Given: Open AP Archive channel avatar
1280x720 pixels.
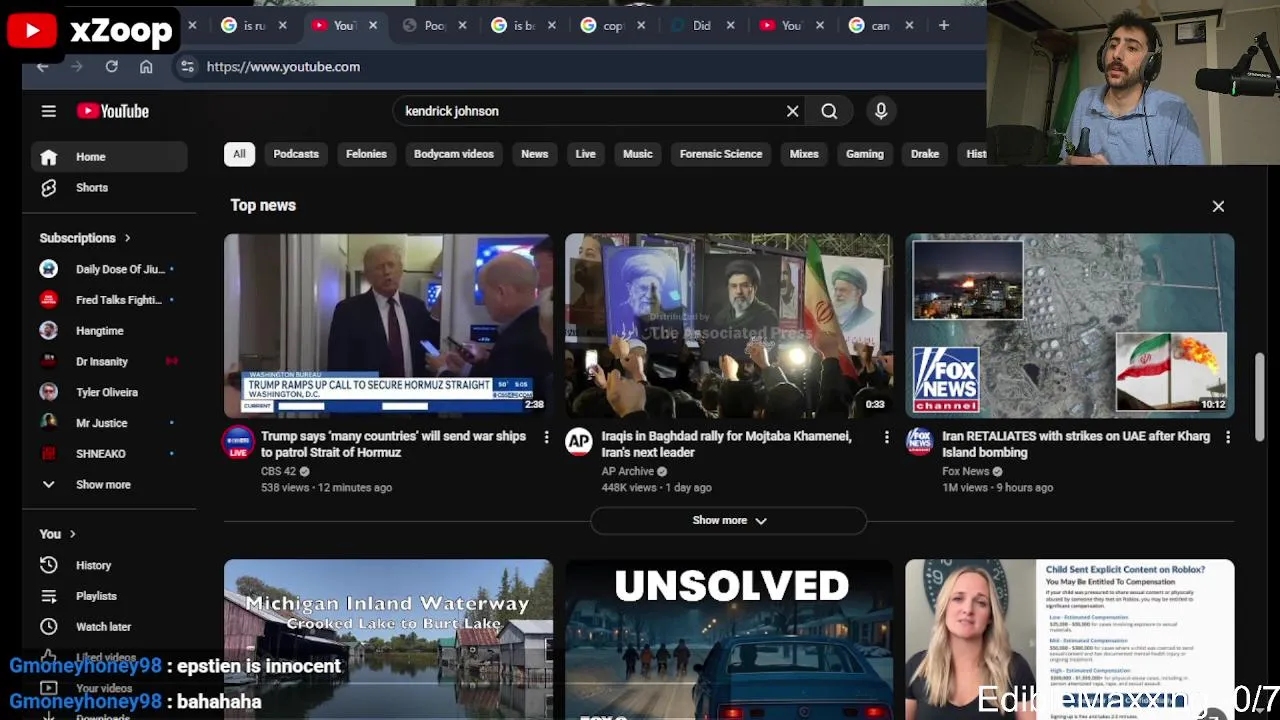Looking at the screenshot, I should (x=579, y=442).
